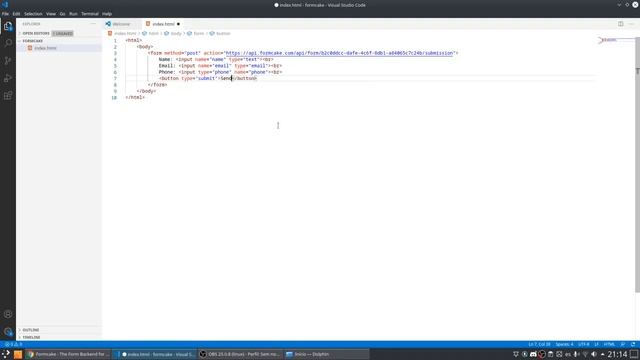
Task: Open the File menu
Action: [5, 14]
